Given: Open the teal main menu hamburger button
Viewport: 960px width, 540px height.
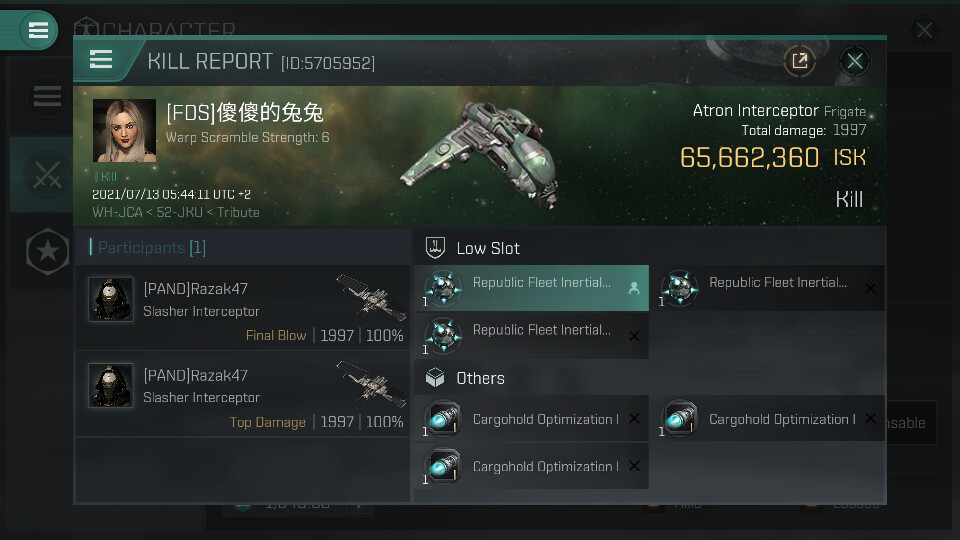Looking at the screenshot, I should click(x=38, y=30).
